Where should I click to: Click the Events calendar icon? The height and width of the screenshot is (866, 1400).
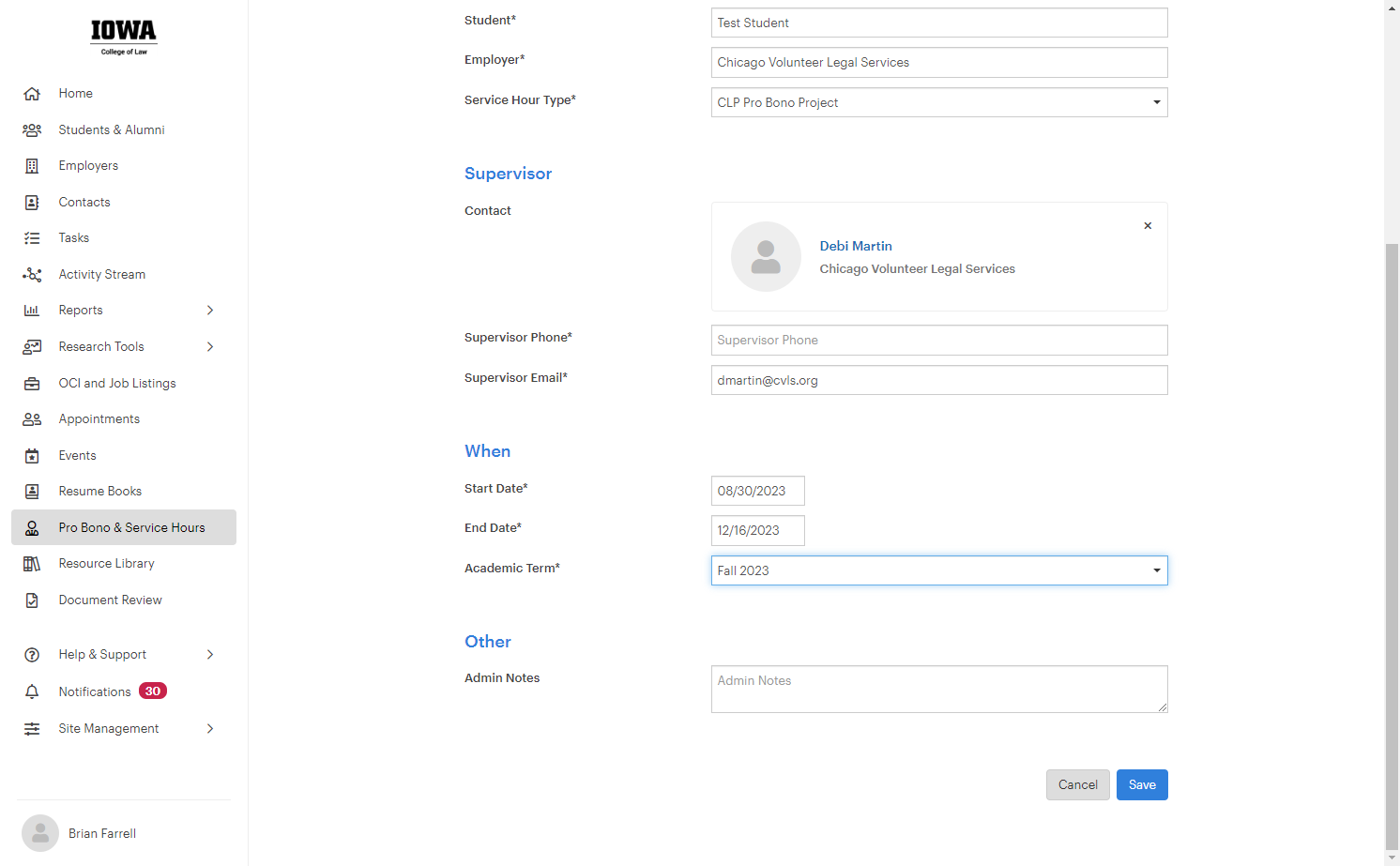point(32,456)
